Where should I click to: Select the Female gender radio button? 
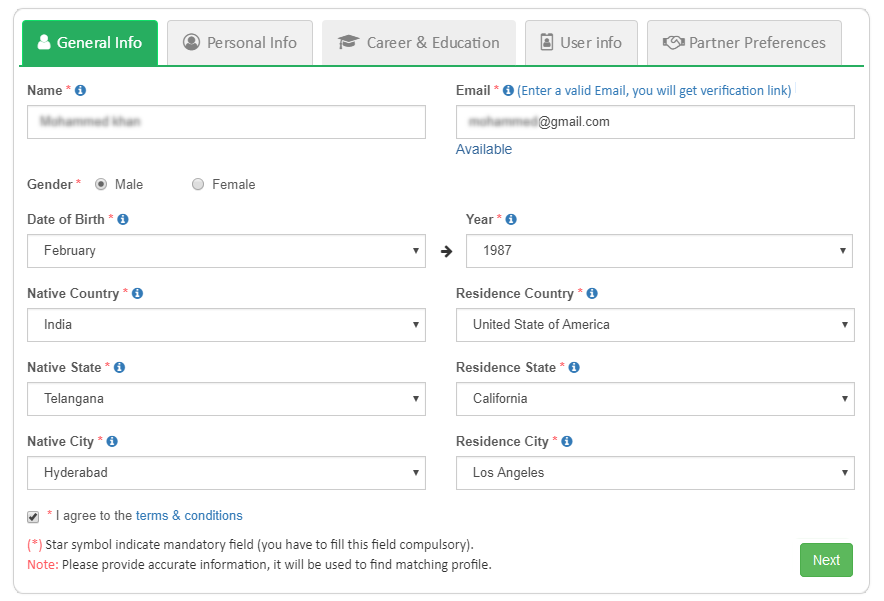coord(198,184)
